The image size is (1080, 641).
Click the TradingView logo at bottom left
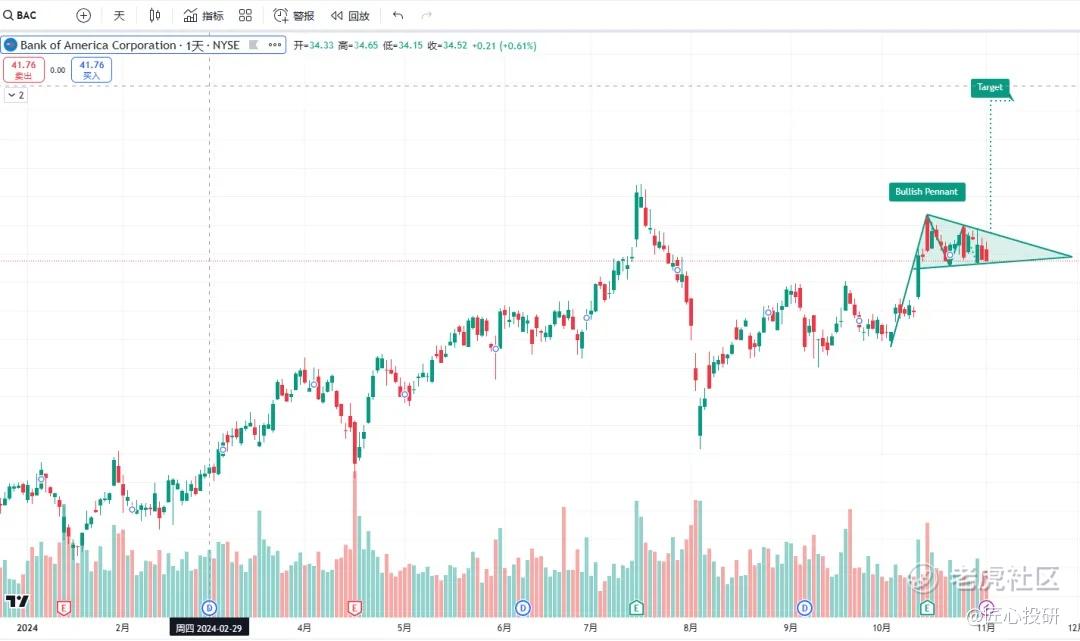pyautogui.click(x=17, y=601)
